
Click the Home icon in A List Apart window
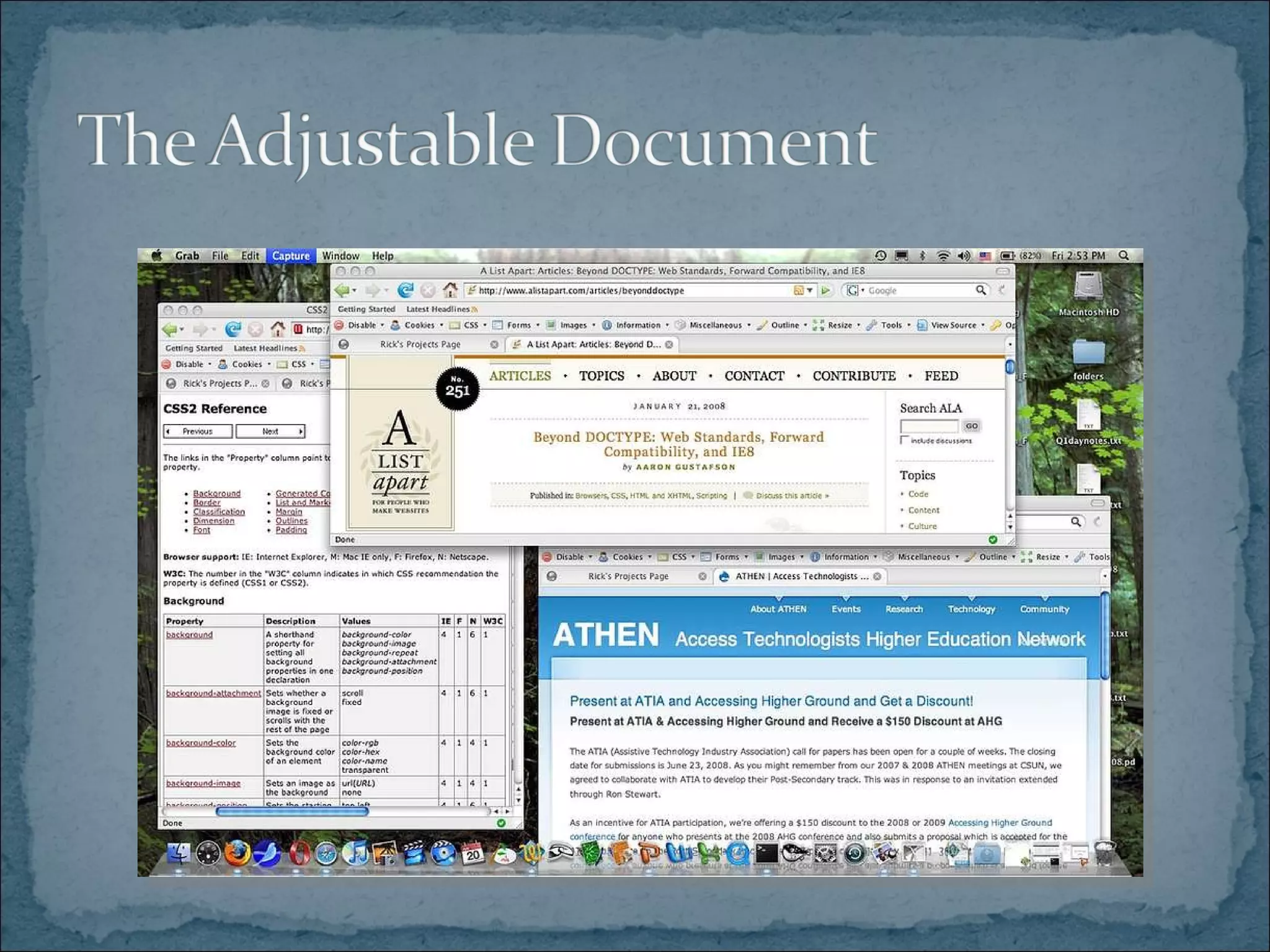pos(451,290)
